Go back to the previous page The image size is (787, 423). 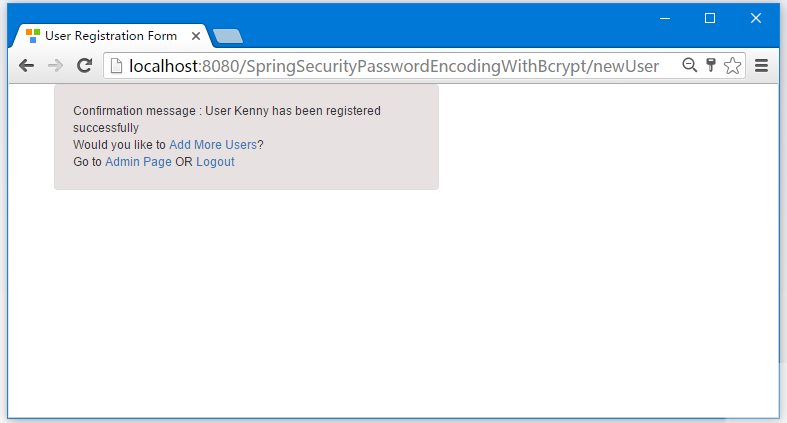(27, 66)
